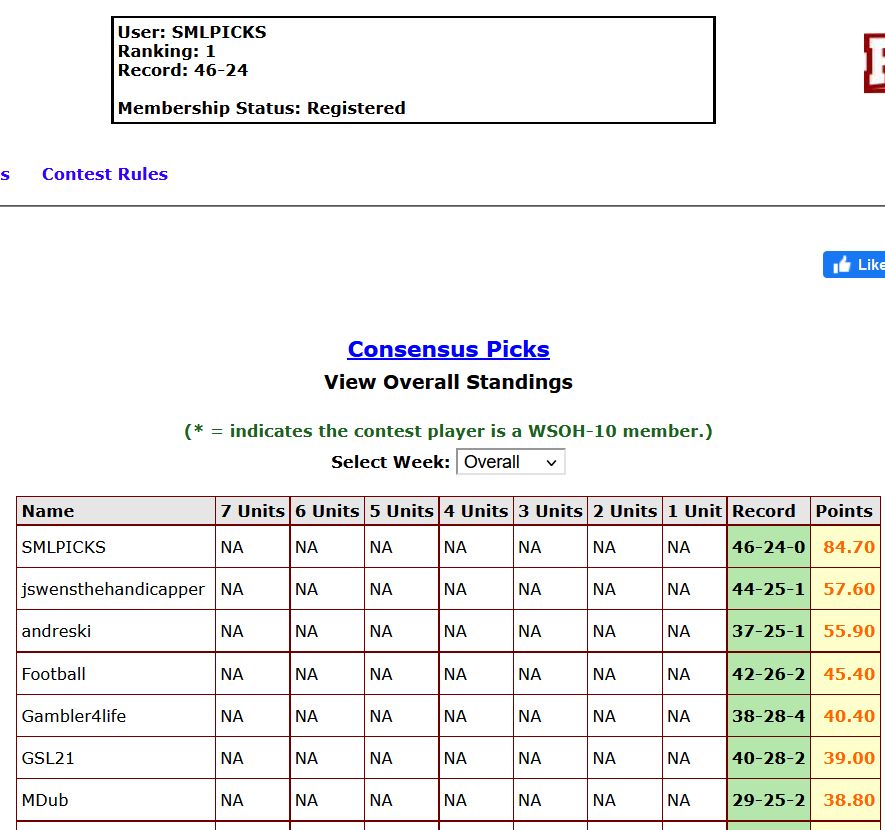Click the Facebook Like button
The image size is (885, 830).
[854, 265]
